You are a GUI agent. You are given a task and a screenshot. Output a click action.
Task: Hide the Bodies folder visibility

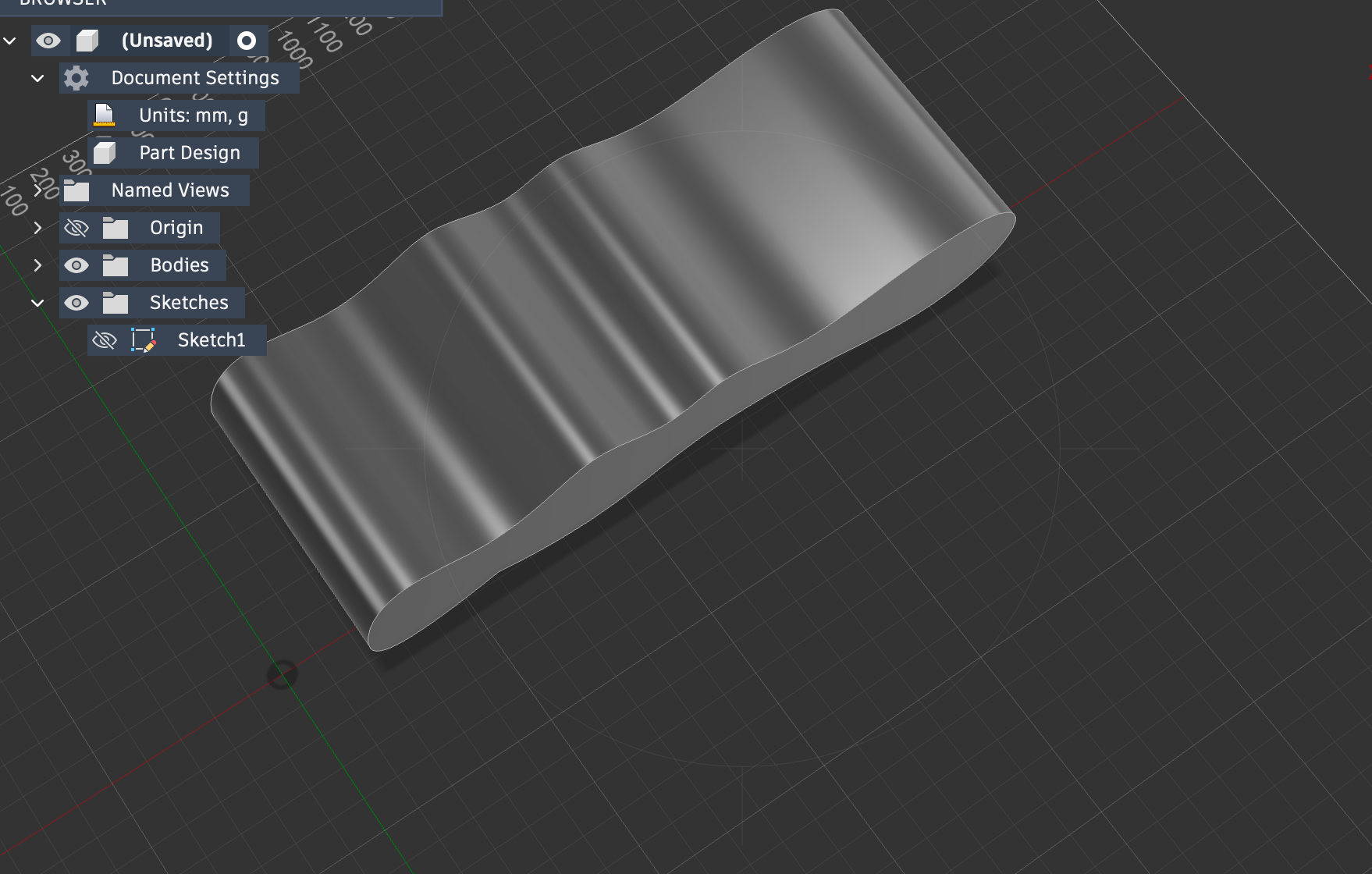(x=76, y=265)
